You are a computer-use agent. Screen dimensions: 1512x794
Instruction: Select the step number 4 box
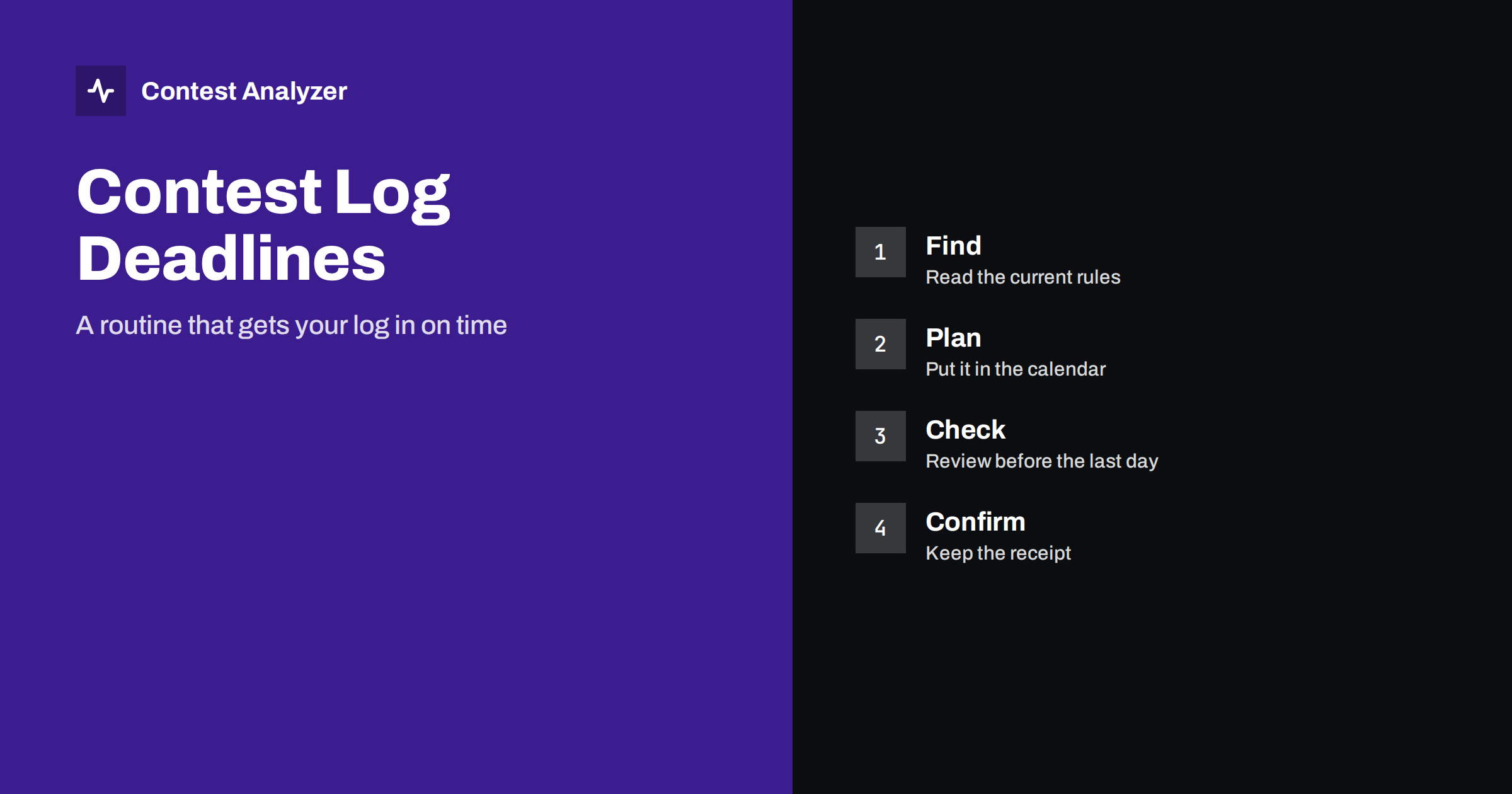click(880, 528)
